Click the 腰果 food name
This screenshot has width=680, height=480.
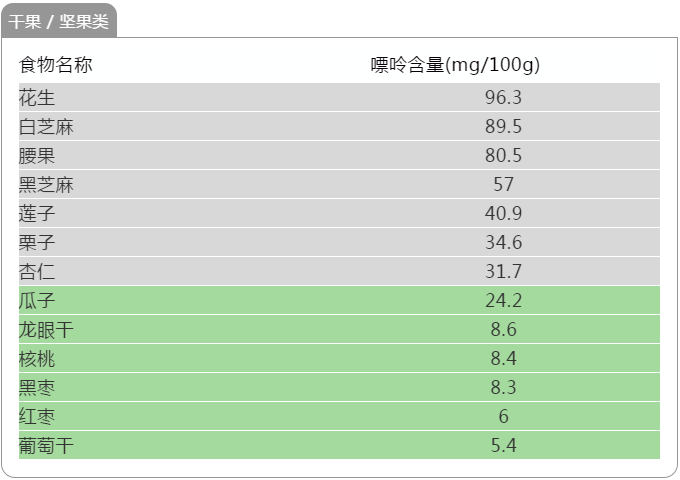(x=37, y=156)
